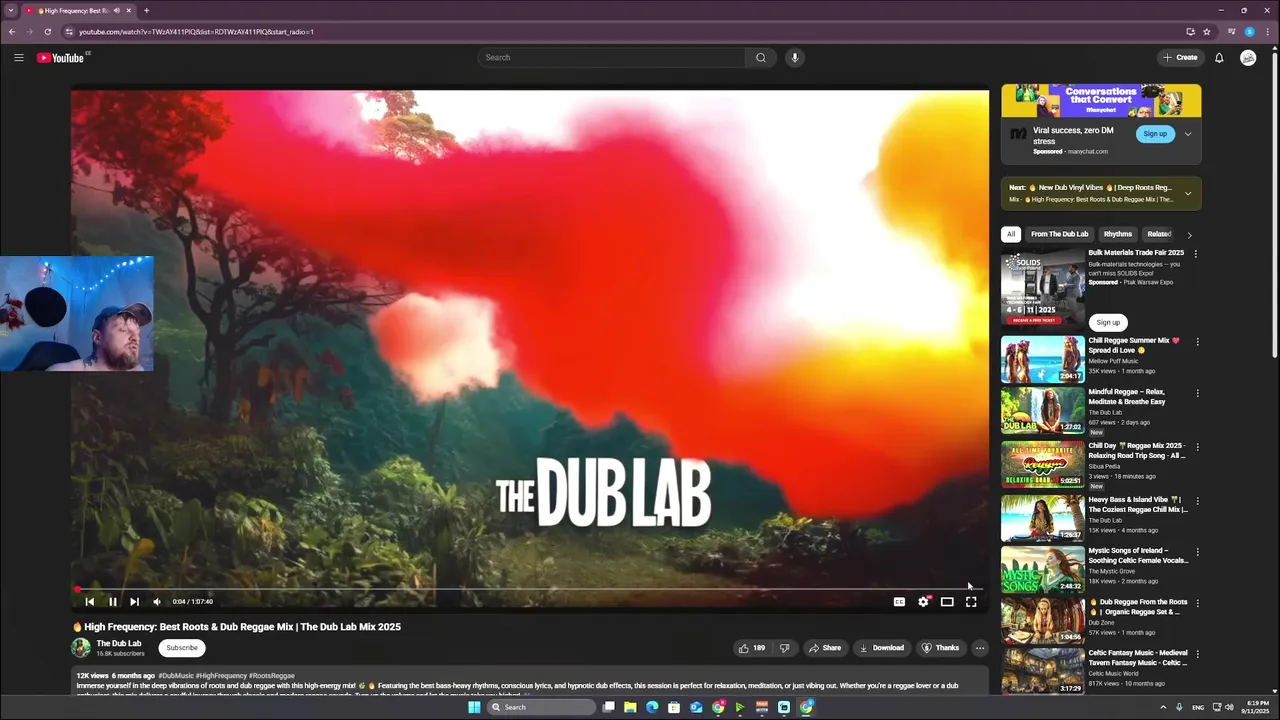Skip to the previous video

click(89, 602)
